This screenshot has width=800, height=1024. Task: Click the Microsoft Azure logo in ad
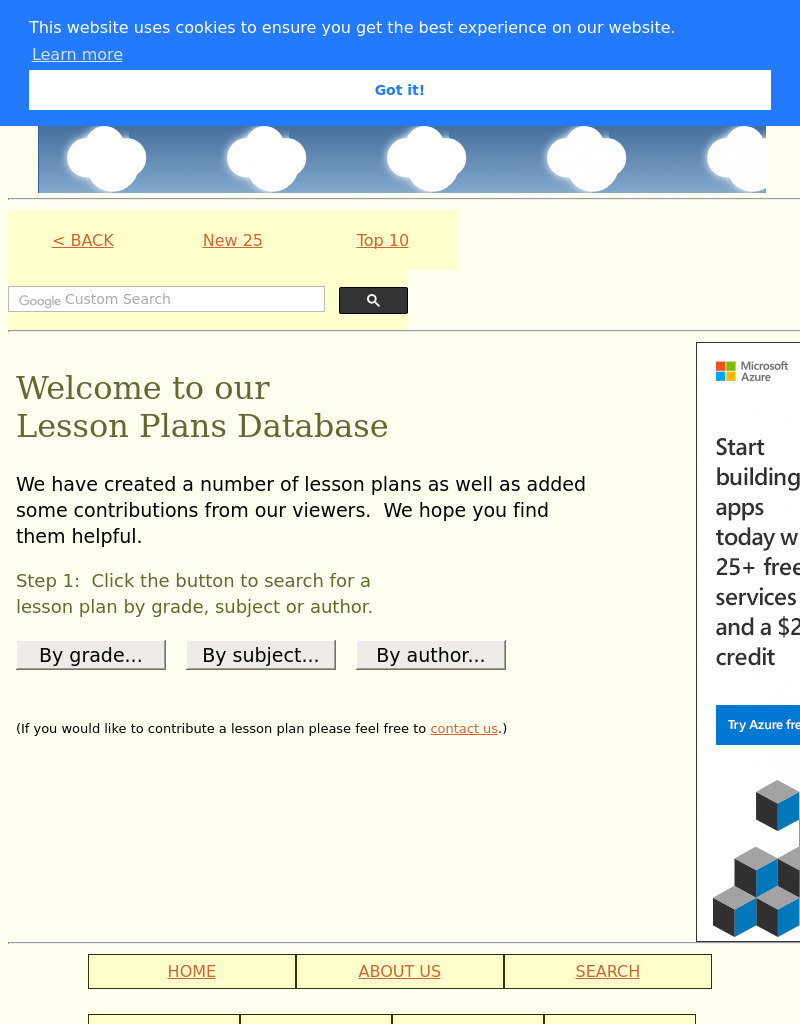[x=752, y=371]
